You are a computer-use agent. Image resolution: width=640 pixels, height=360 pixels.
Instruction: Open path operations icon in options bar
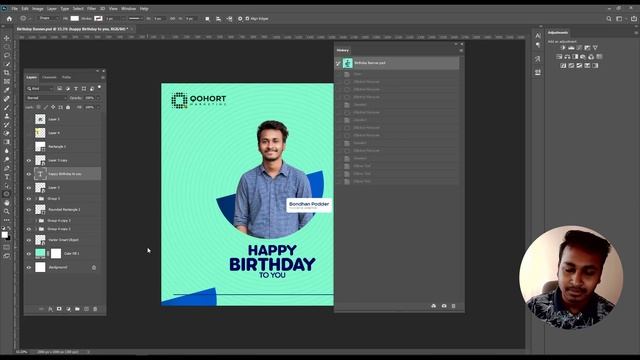pyautogui.click(x=207, y=19)
